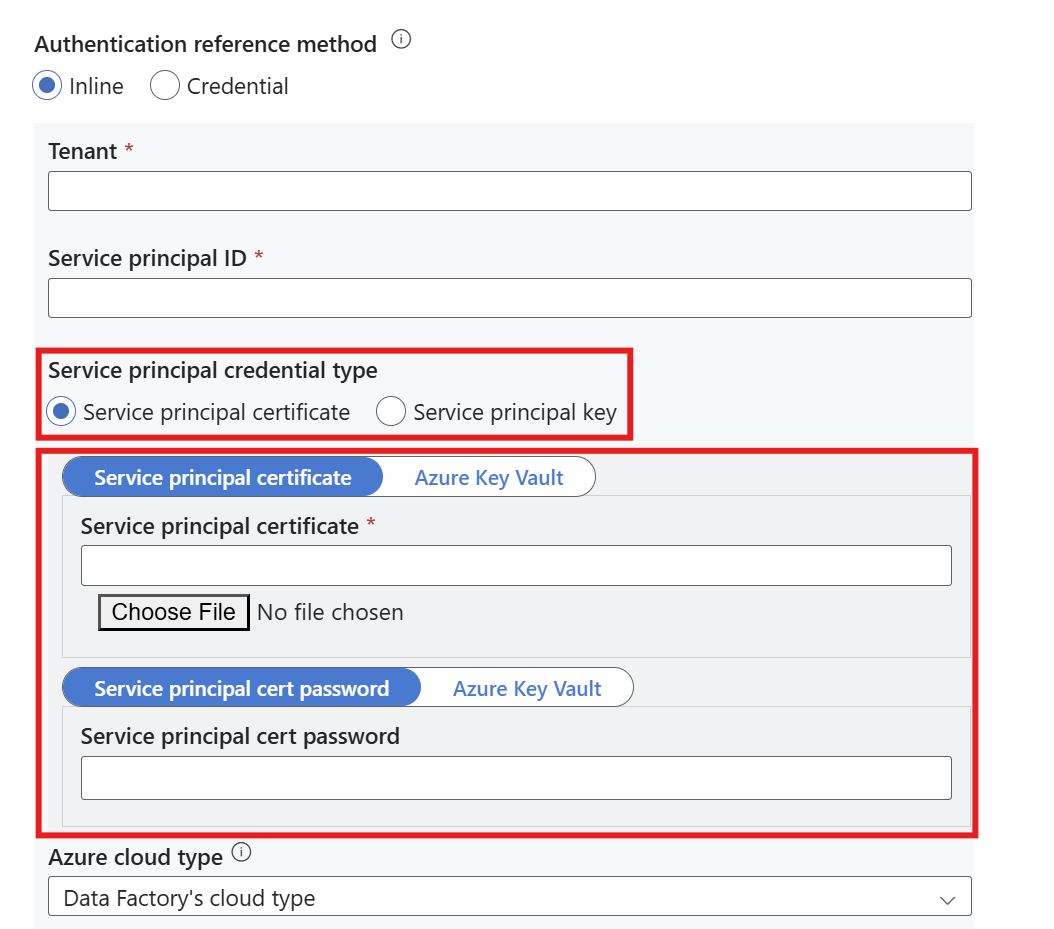The height and width of the screenshot is (929, 1054).
Task: Click the 'No file chosen' text
Action: pyautogui.click(x=330, y=612)
